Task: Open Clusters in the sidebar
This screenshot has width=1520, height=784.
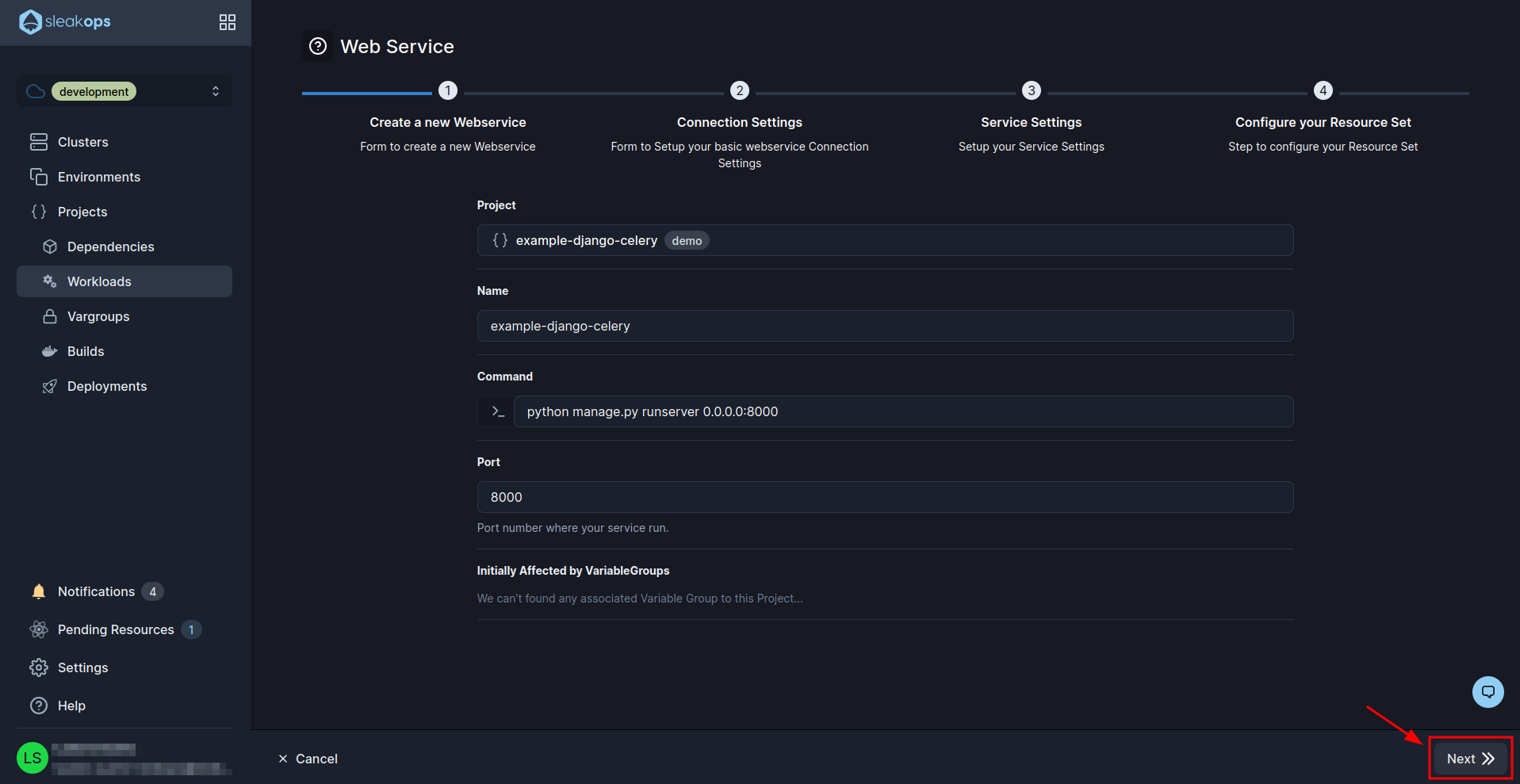Action: (x=124, y=142)
